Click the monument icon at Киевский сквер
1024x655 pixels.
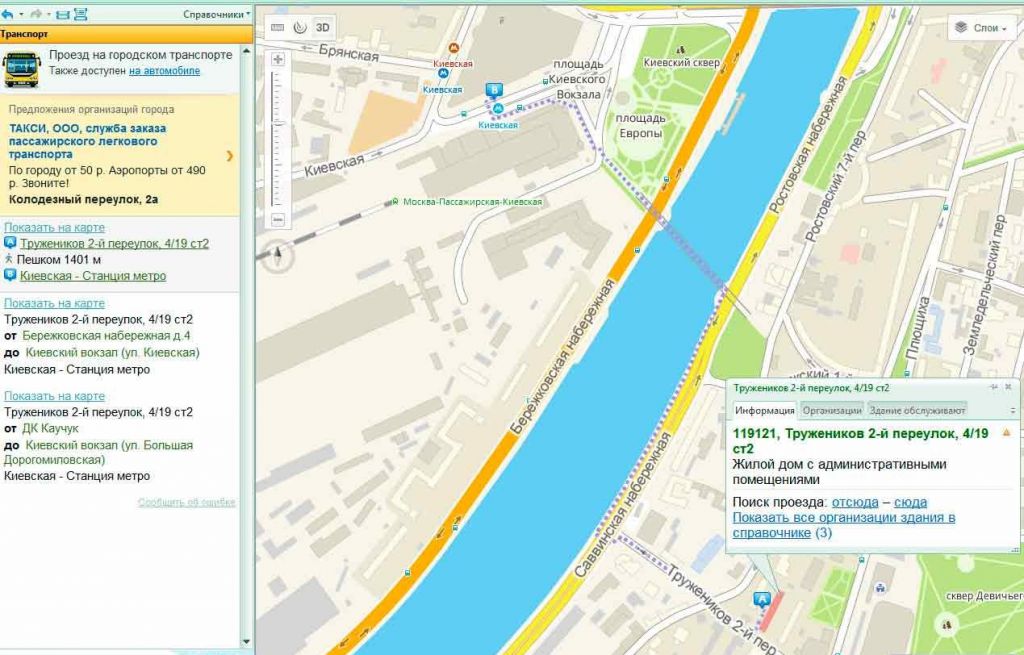pyautogui.click(x=681, y=49)
